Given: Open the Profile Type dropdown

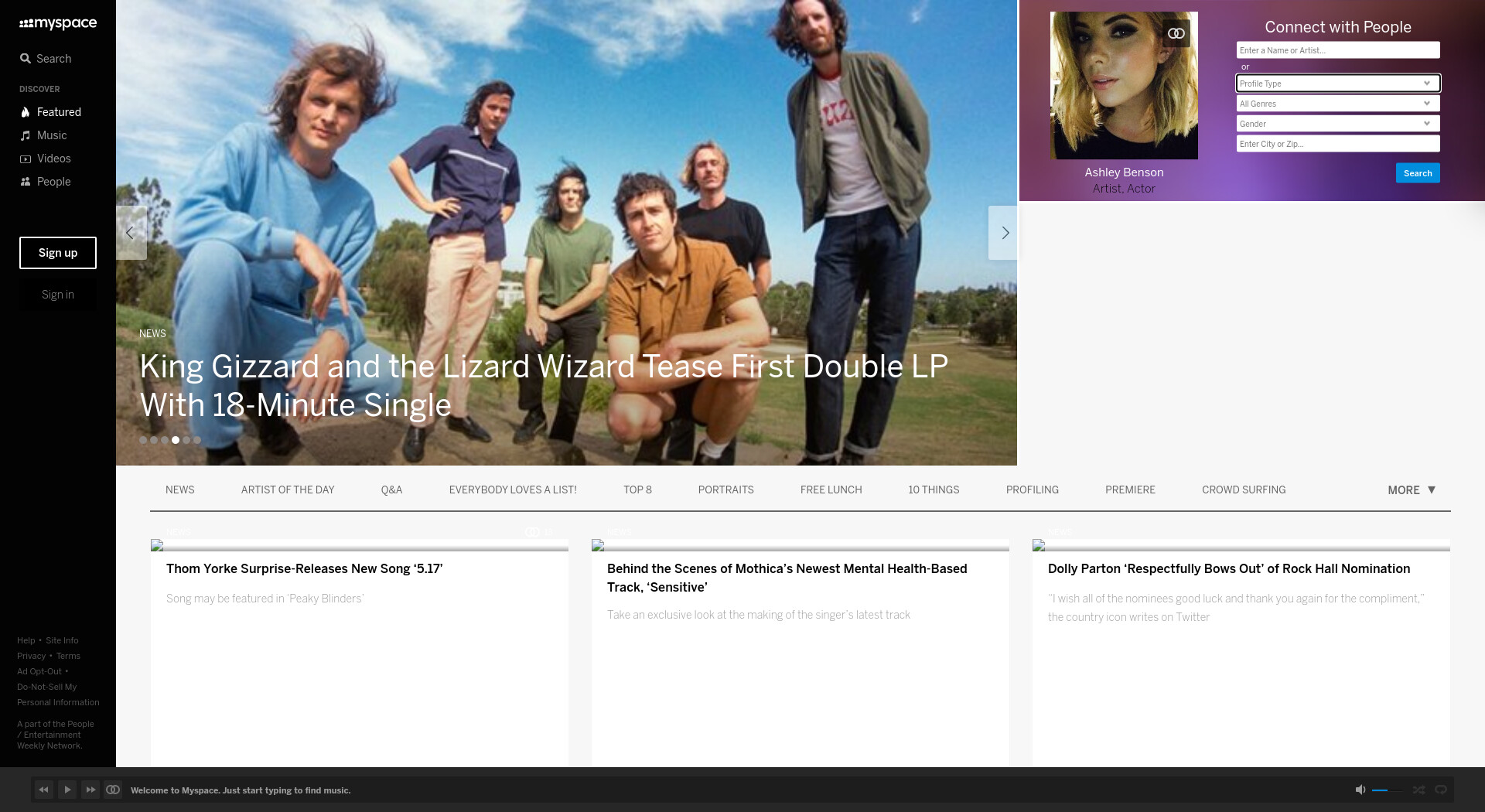Looking at the screenshot, I should tap(1338, 84).
